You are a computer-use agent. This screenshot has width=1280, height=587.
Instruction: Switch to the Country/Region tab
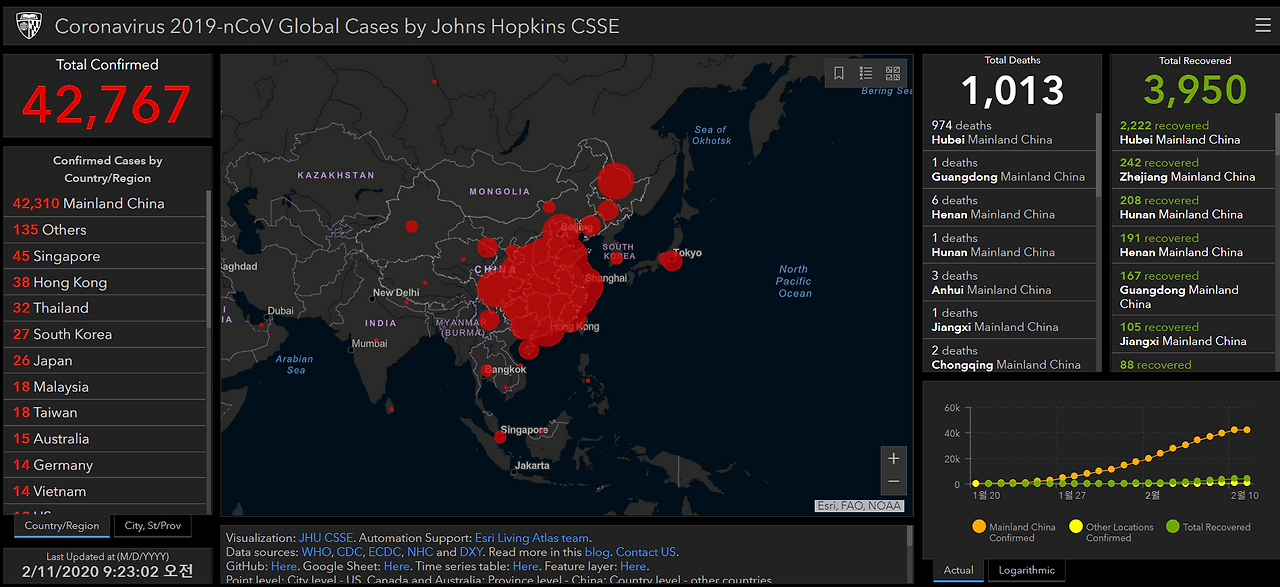coord(62,525)
